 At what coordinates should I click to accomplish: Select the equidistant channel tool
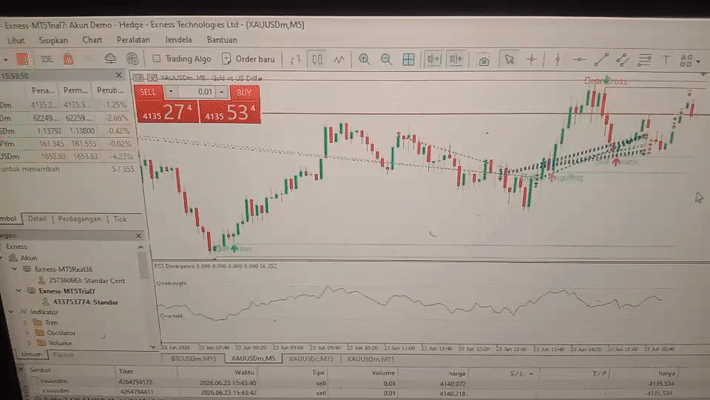click(623, 59)
